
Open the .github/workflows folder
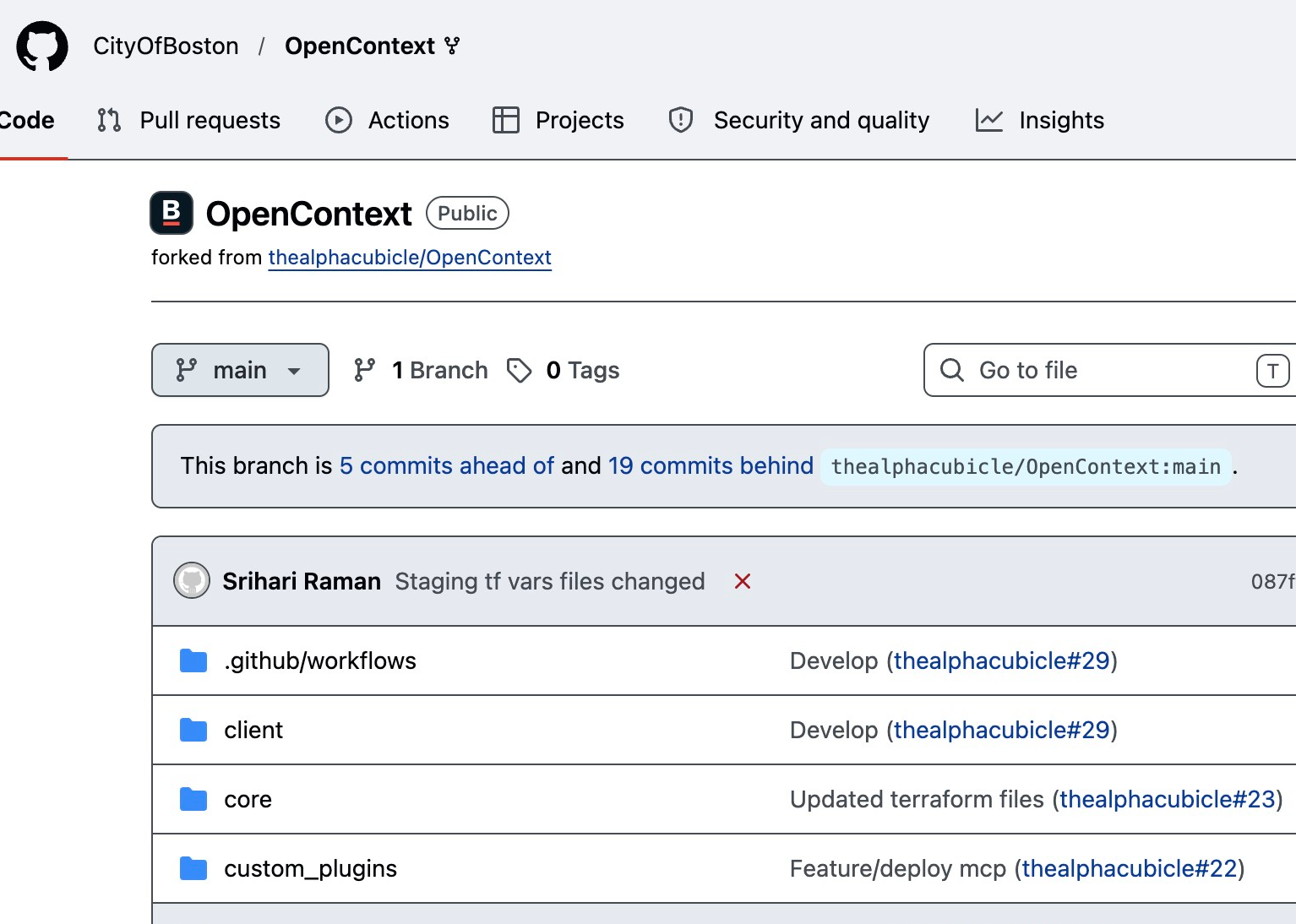pos(320,660)
